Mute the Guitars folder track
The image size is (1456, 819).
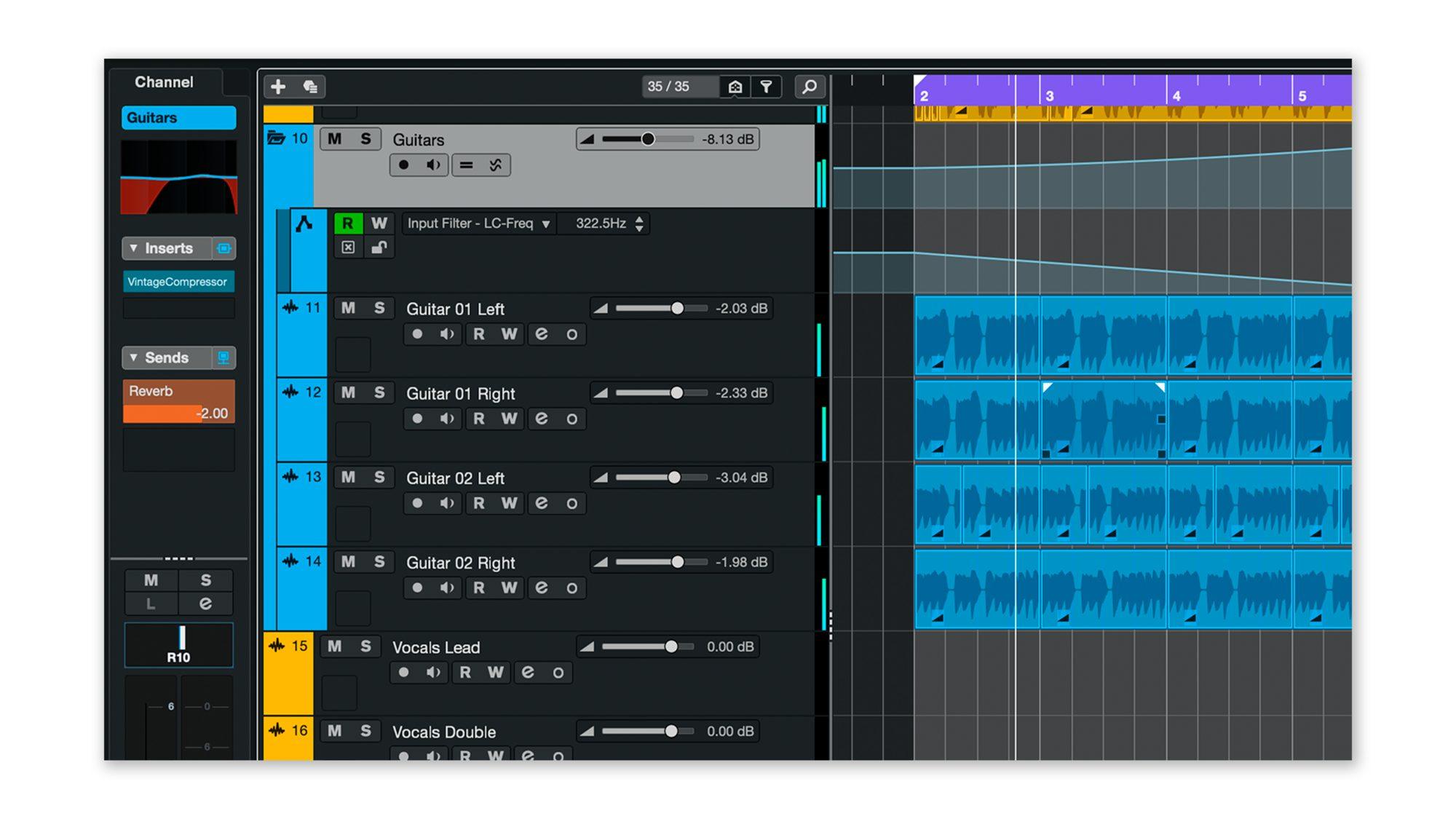(x=335, y=139)
